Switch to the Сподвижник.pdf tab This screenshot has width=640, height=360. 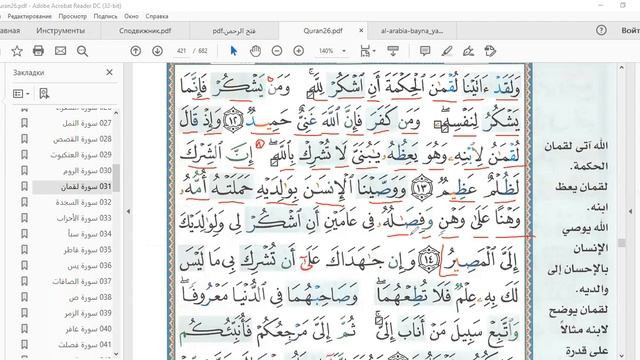[x=145, y=31]
